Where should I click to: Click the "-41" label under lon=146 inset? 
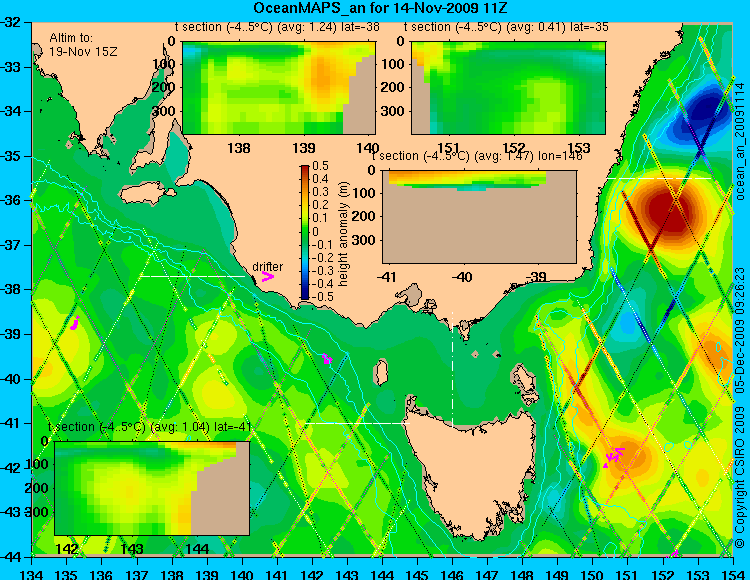(386, 277)
